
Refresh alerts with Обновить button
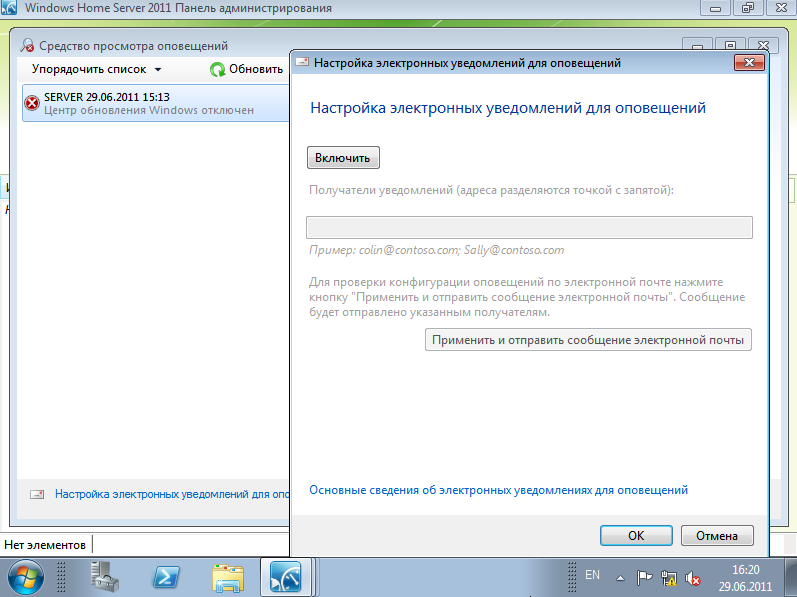(x=246, y=69)
